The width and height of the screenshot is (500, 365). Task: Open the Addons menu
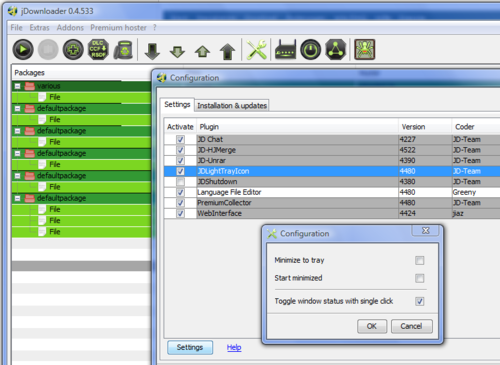(70, 28)
